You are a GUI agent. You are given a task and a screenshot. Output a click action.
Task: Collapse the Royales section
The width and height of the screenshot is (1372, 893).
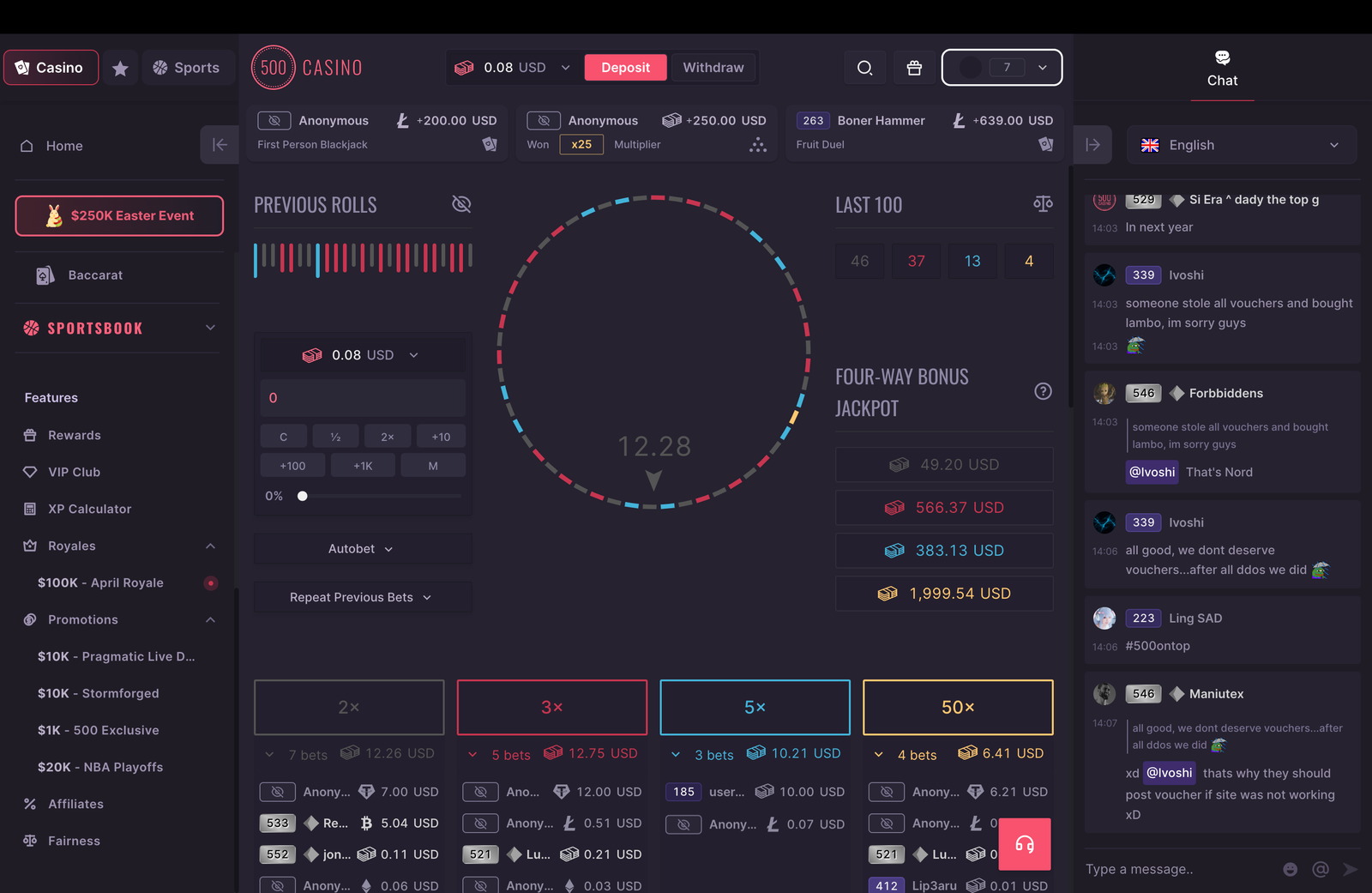click(x=210, y=546)
